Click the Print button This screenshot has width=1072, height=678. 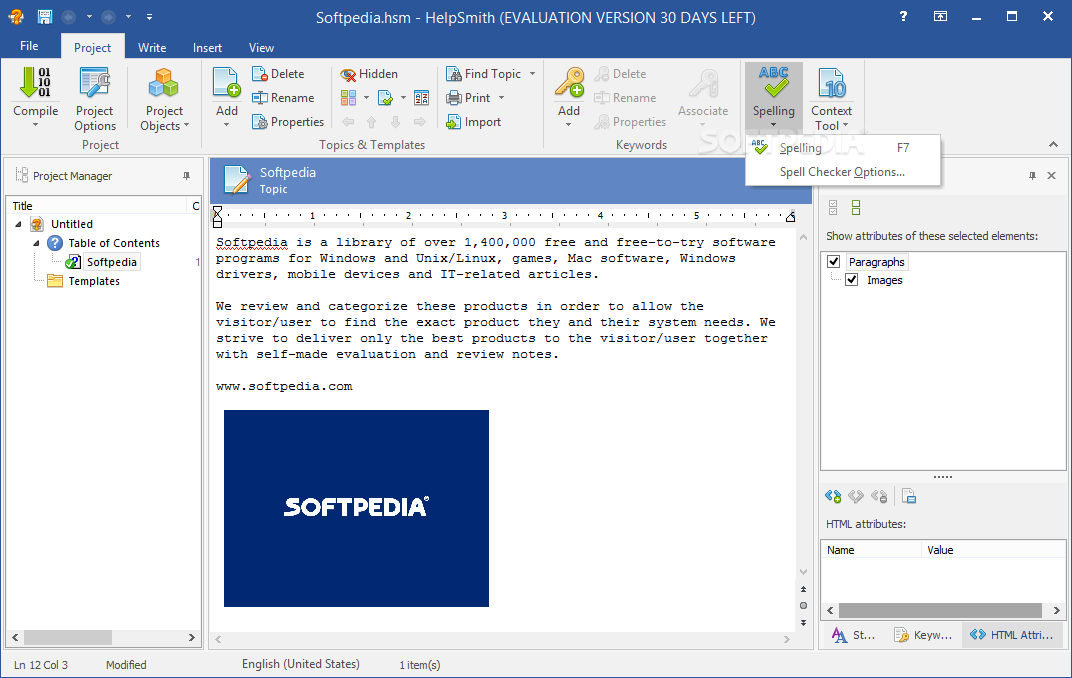(x=468, y=98)
